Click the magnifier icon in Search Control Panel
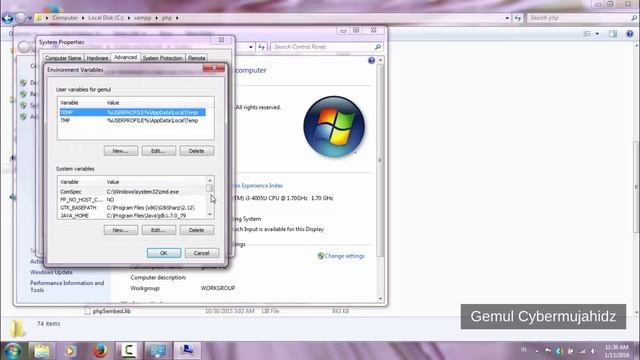The image size is (640, 360). [x=378, y=47]
